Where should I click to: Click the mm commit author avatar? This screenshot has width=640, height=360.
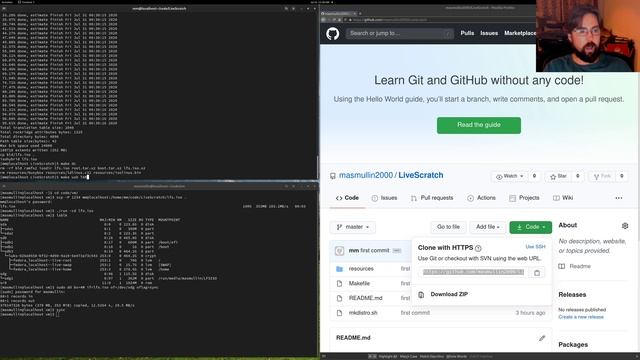click(339, 251)
